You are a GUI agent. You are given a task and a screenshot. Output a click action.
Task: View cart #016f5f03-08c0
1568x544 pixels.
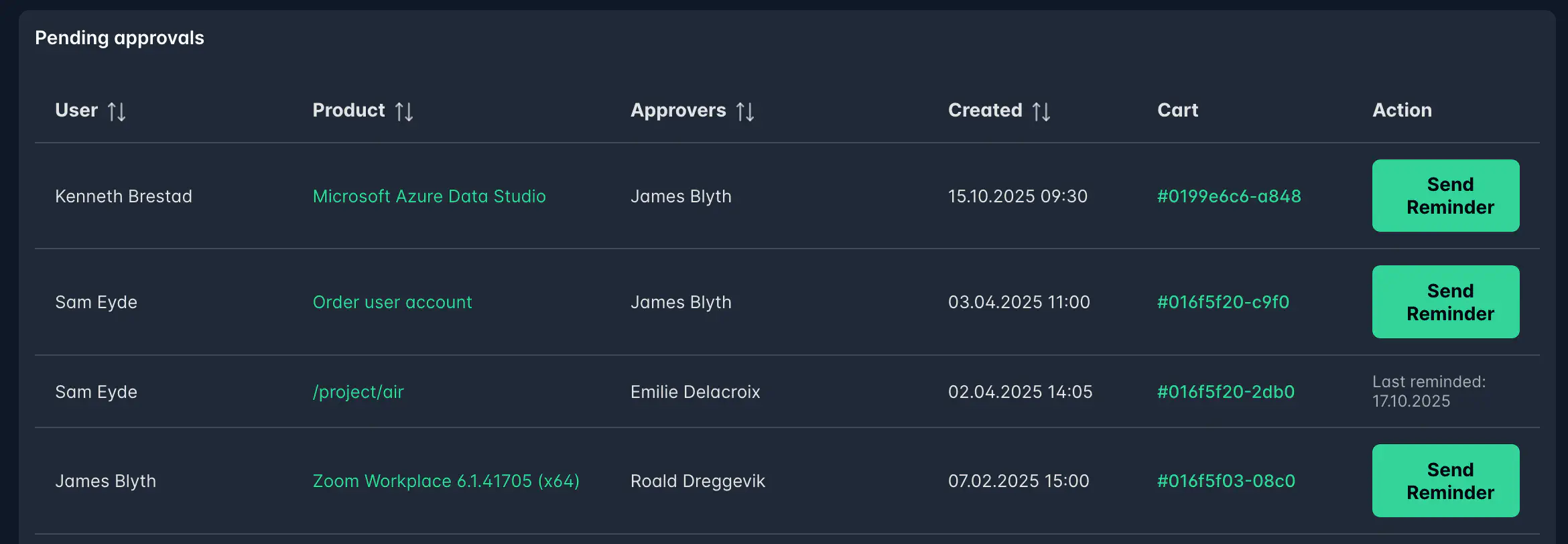click(1225, 480)
